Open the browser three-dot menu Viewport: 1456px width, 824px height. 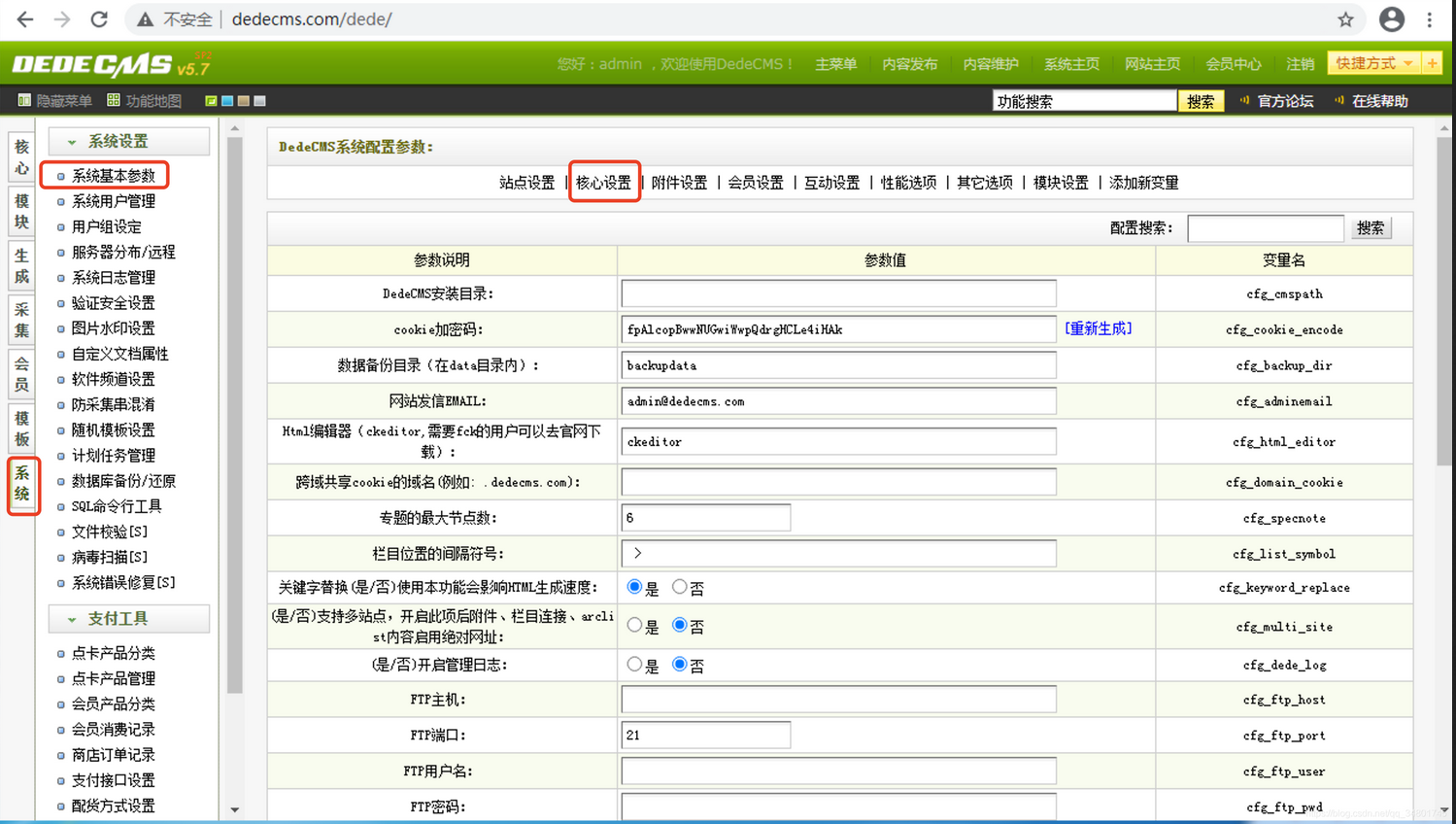(x=1430, y=19)
